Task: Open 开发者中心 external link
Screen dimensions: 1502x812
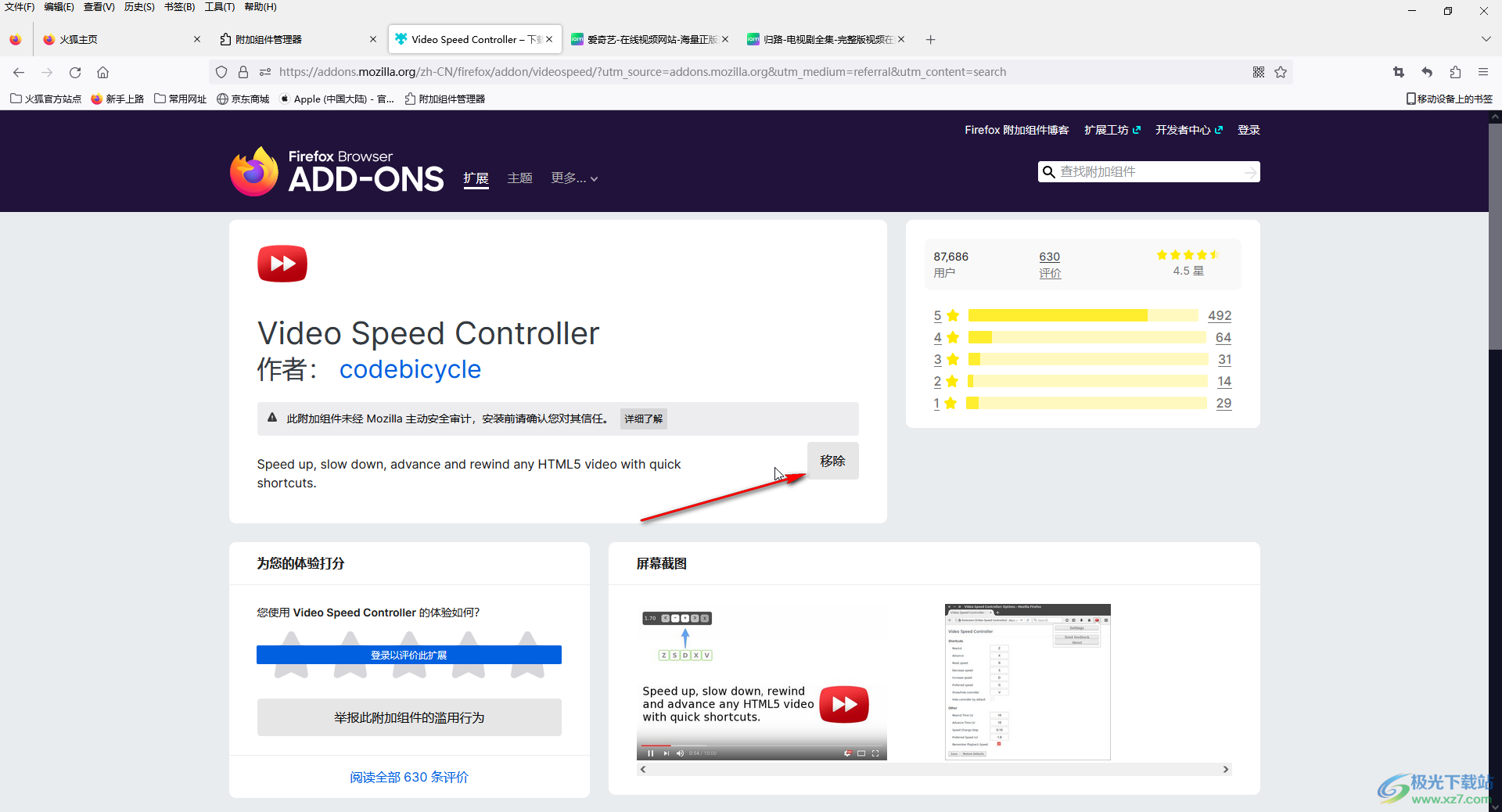Action: point(1188,130)
